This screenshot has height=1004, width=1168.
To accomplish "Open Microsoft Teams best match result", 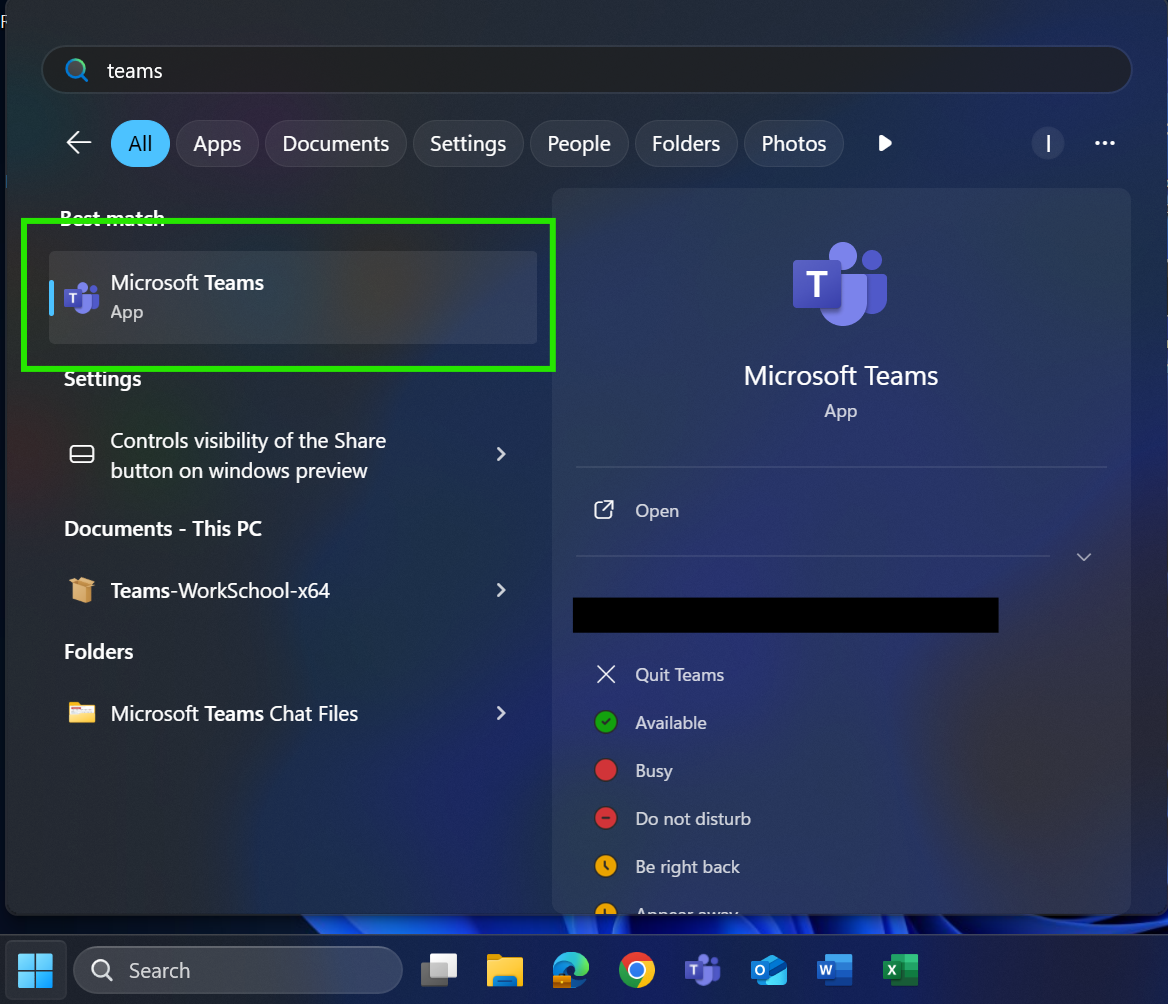I will 293,297.
